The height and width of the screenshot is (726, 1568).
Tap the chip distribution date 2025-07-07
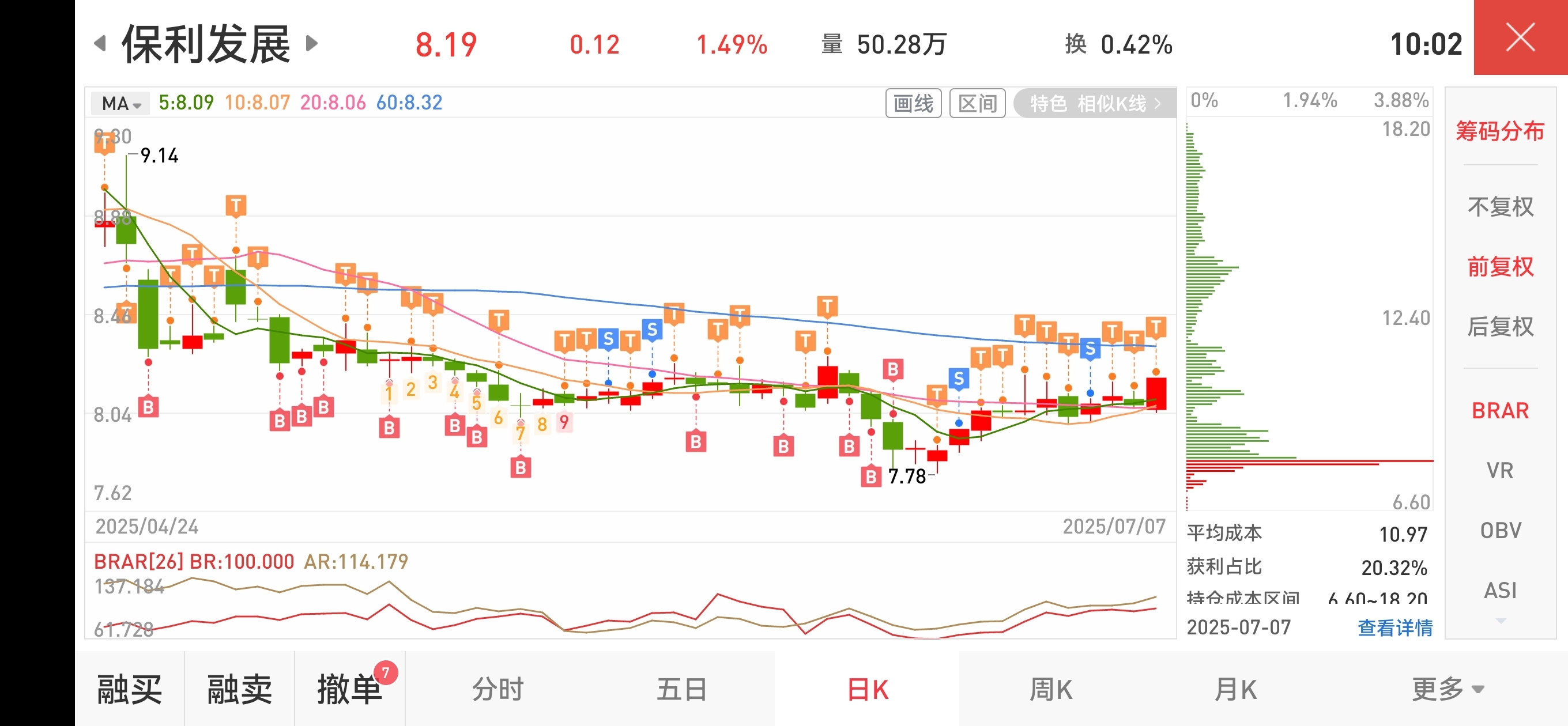[1239, 627]
